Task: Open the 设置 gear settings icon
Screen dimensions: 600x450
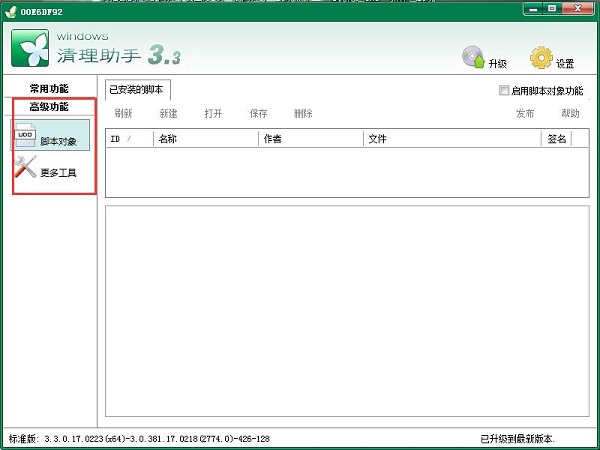Action: click(541, 58)
